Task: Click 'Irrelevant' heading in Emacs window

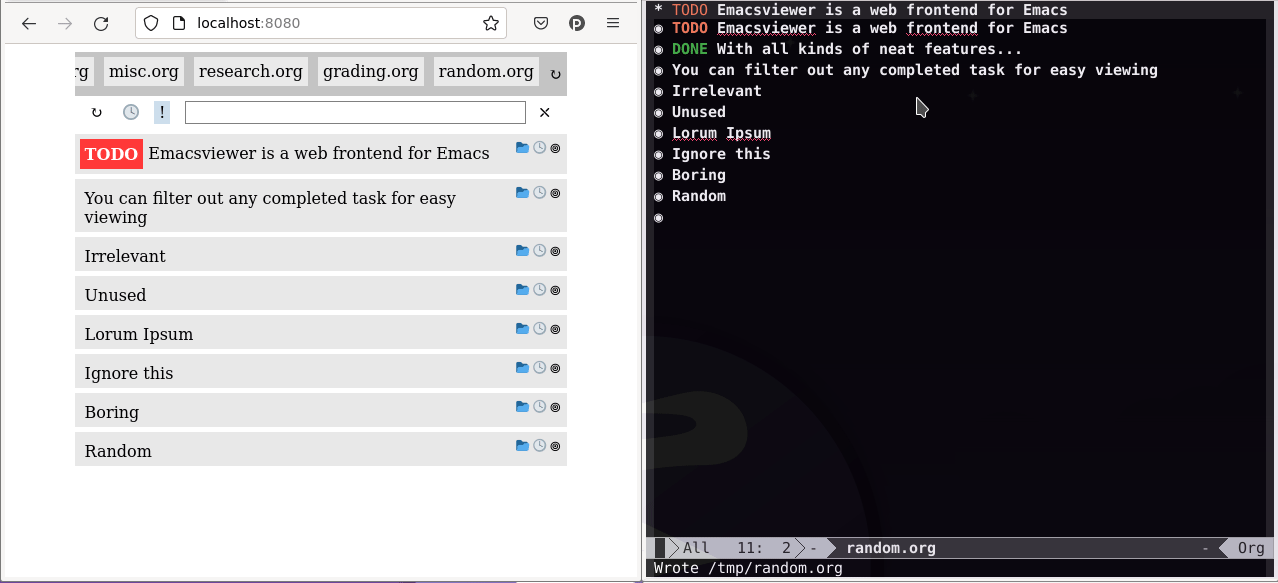Action: [717, 91]
